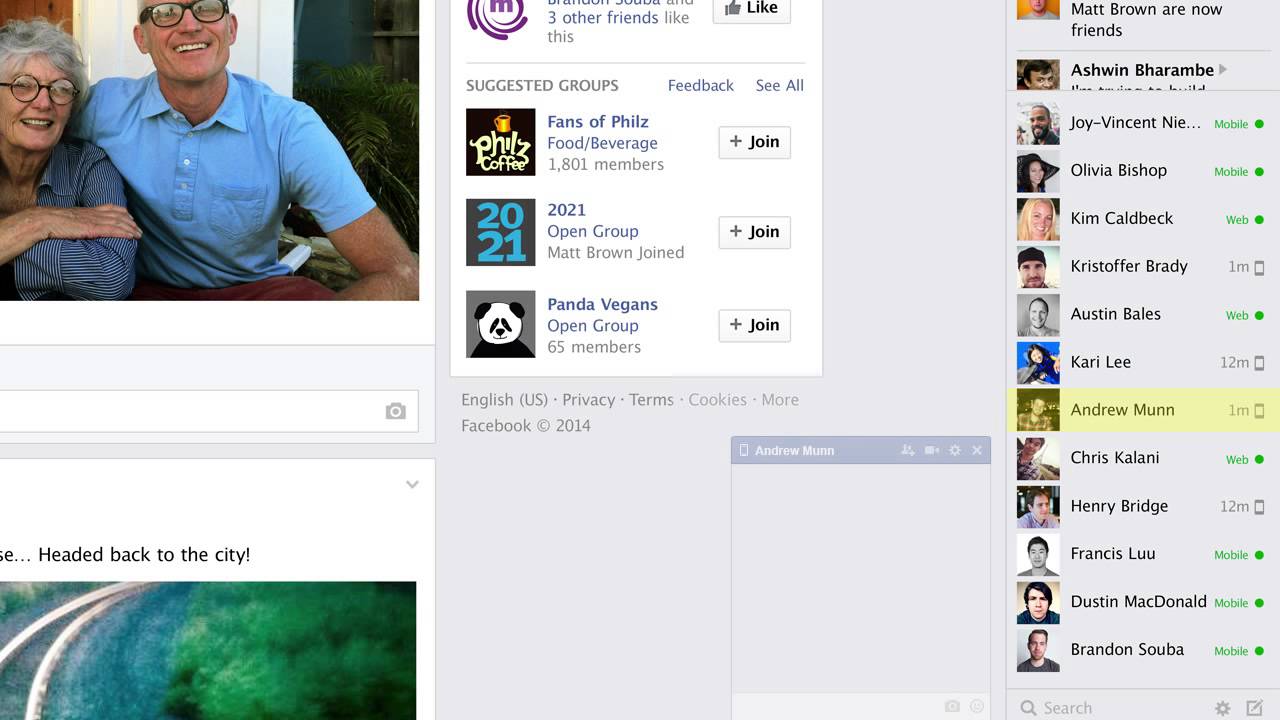Join Panda Vegans group
This screenshot has width=1280, height=720.
point(755,325)
